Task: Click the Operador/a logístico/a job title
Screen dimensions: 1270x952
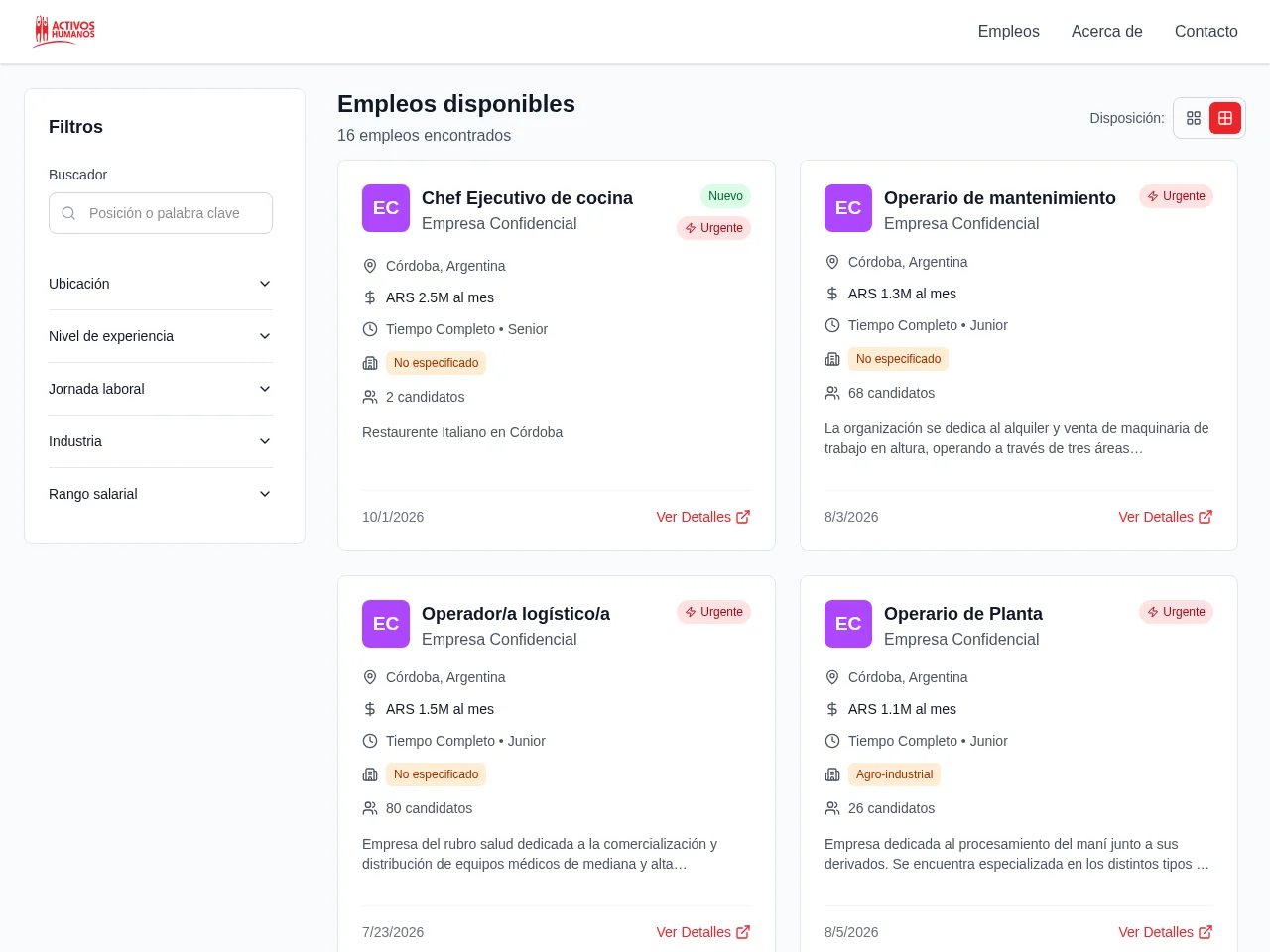Action: click(516, 614)
